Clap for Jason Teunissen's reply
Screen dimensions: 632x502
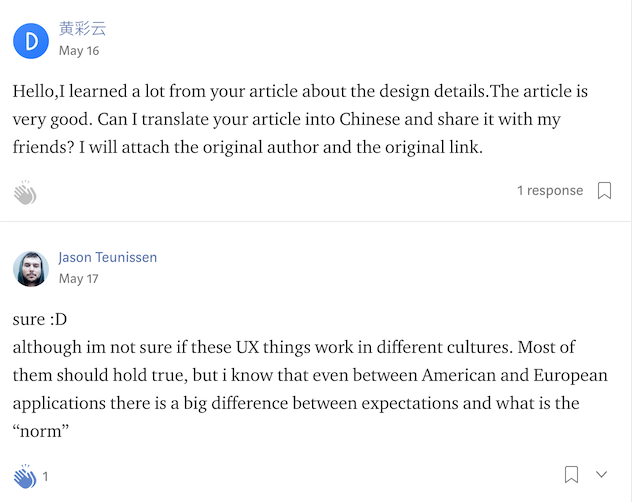click(25, 476)
